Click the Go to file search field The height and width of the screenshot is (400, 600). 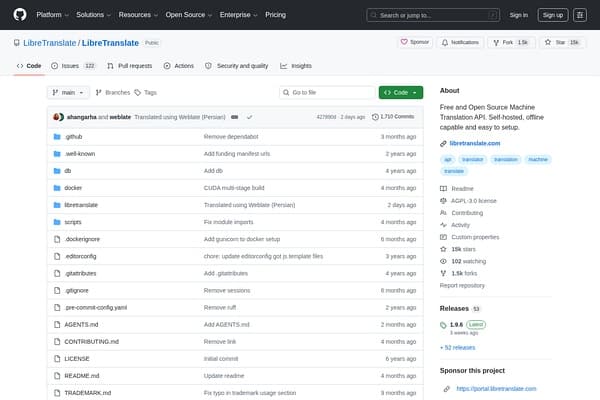click(327, 93)
